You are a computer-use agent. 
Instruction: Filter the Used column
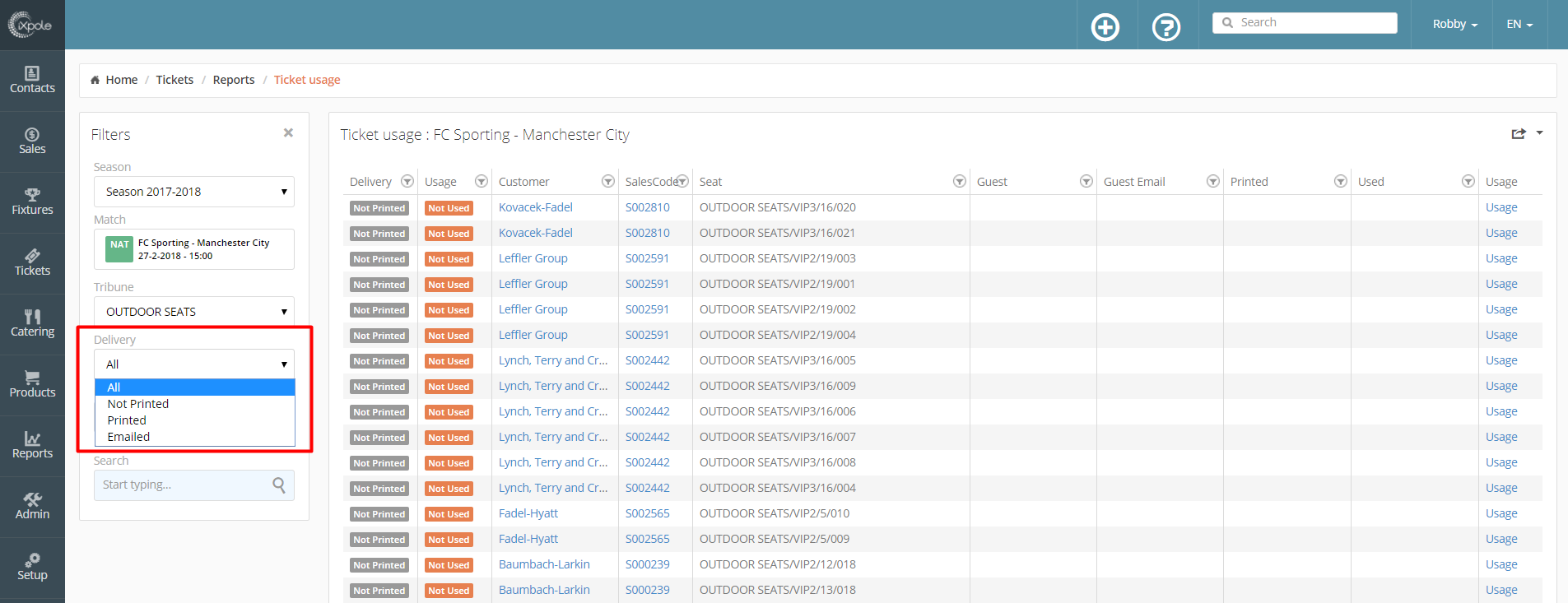(x=1468, y=181)
